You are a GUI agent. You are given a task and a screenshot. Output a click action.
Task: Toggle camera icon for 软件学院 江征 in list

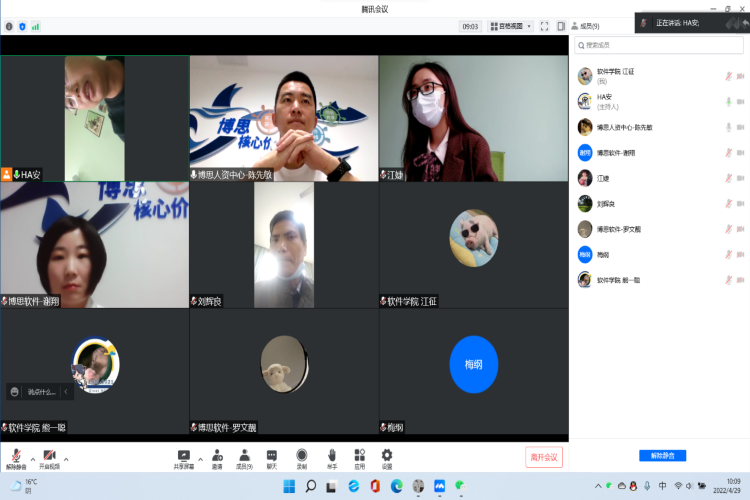(x=740, y=76)
